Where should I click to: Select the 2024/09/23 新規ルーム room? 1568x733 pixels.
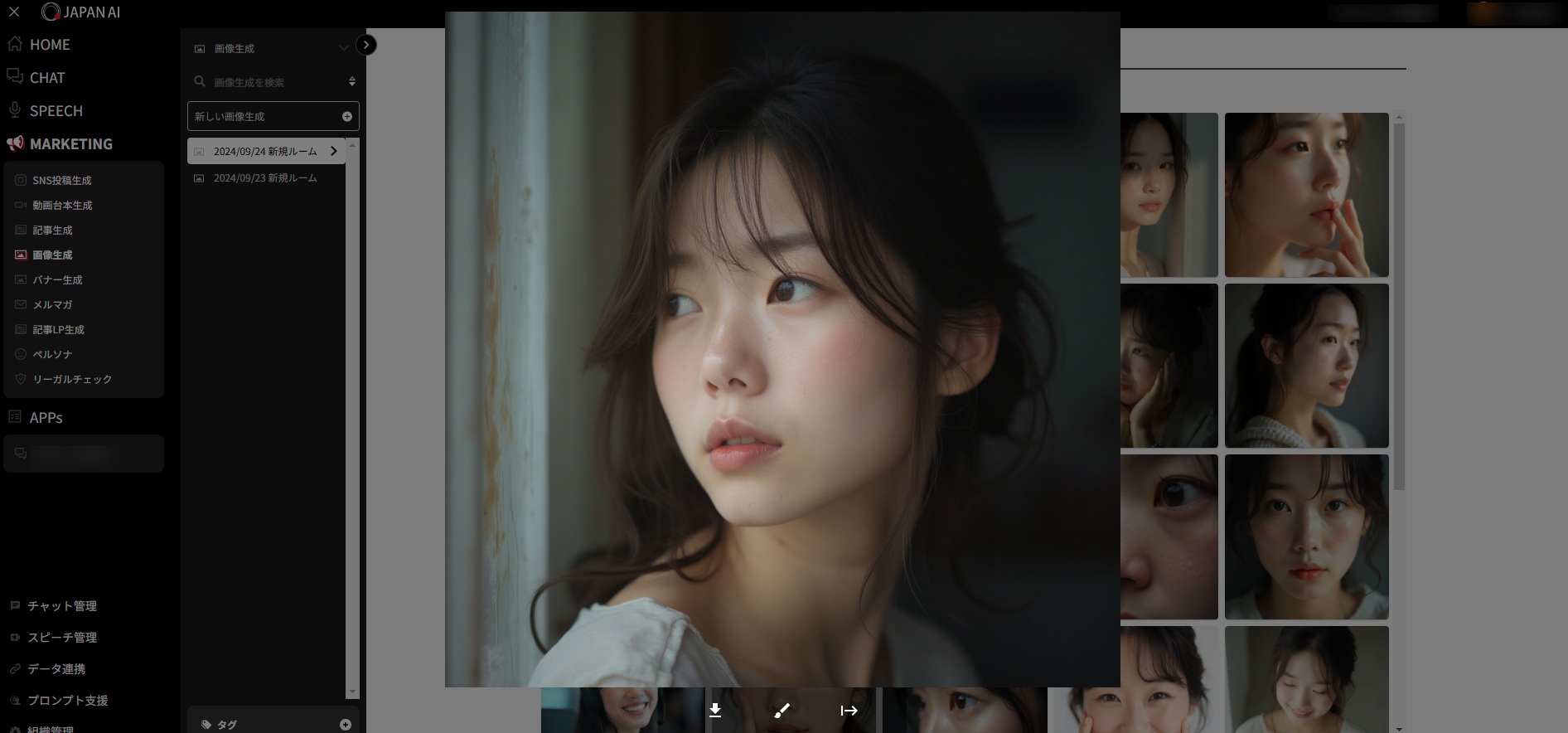coord(265,178)
